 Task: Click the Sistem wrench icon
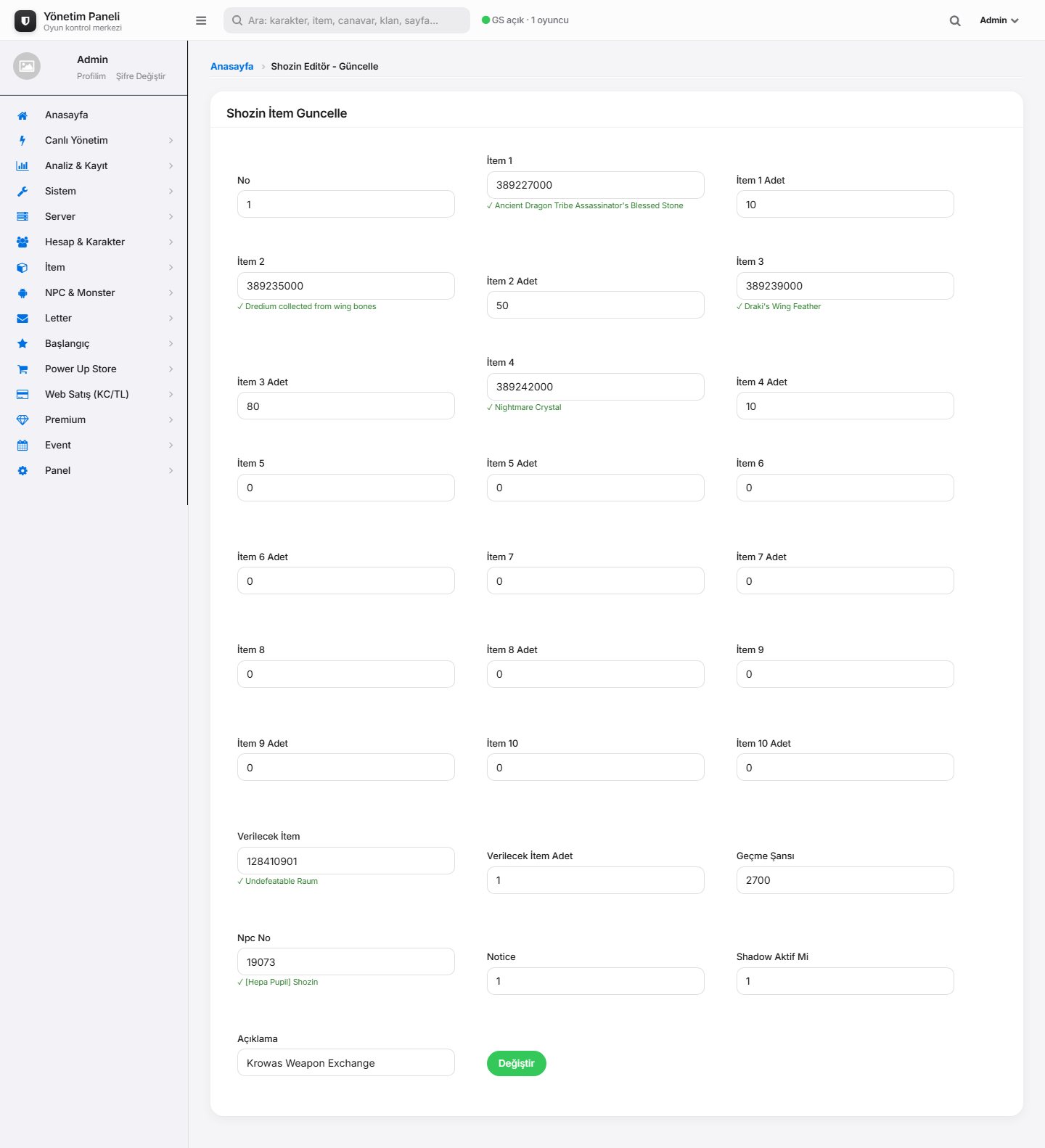coord(22,192)
